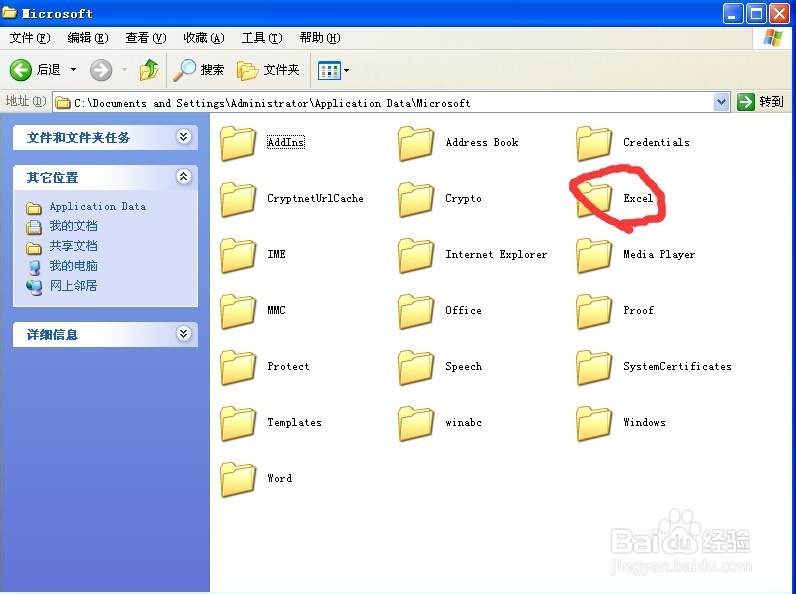This screenshot has width=796, height=594.
Task: Open the views dropdown arrow
Action: (346, 70)
